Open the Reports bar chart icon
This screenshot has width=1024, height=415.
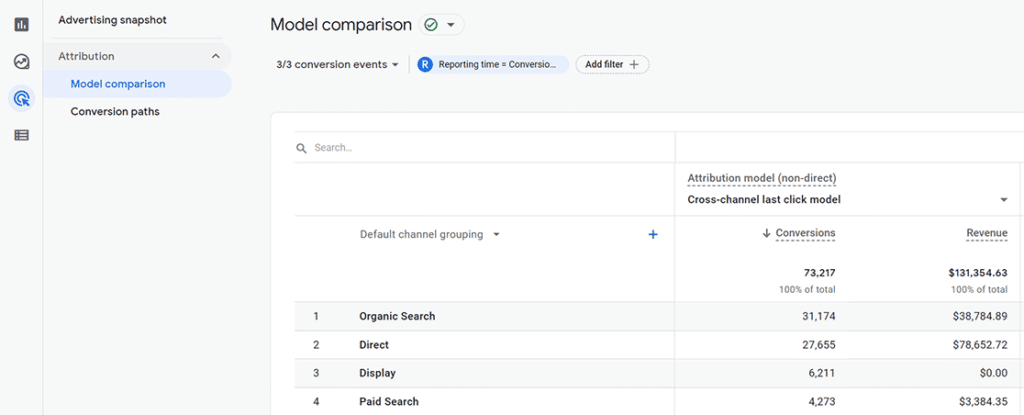pos(22,25)
